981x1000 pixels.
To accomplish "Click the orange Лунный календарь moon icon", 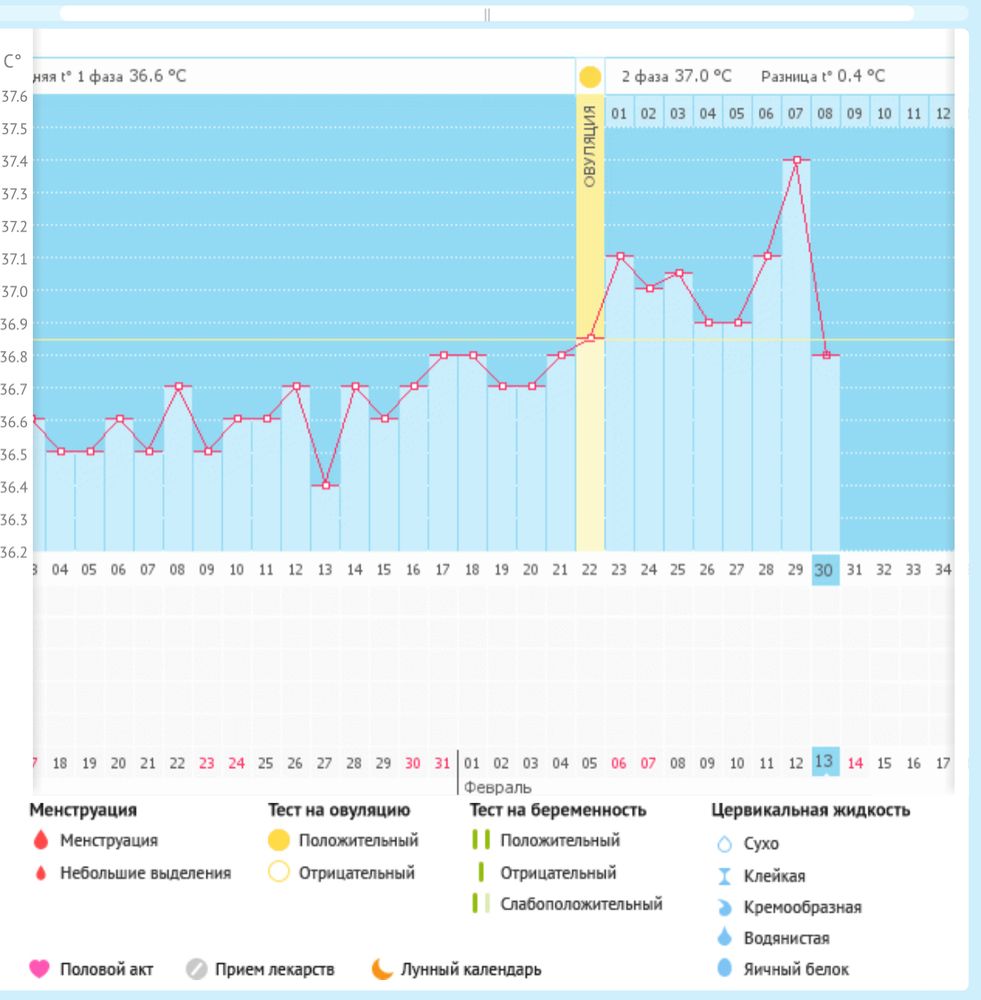I will (x=382, y=969).
